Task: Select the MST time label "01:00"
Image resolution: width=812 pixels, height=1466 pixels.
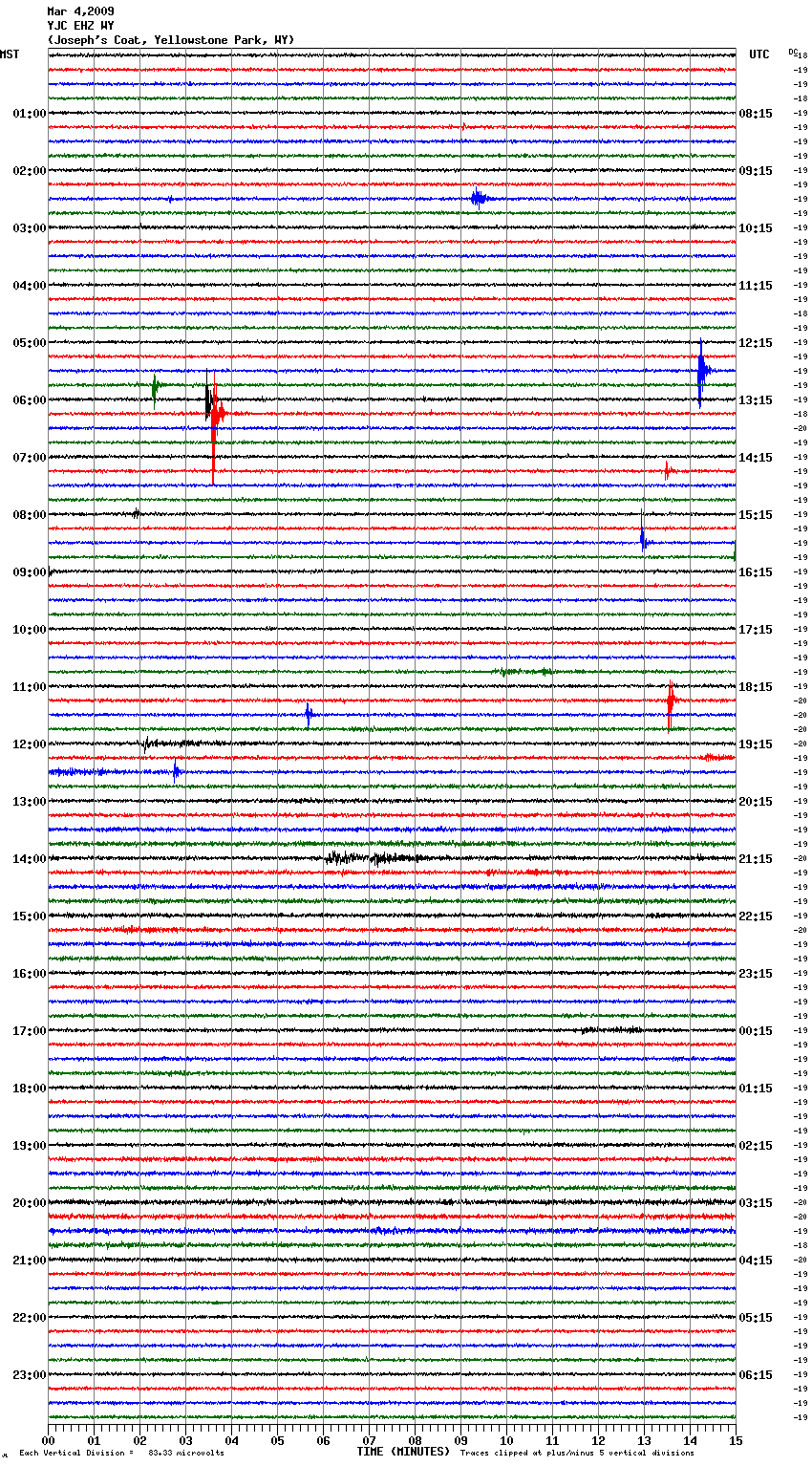Action: click(30, 114)
